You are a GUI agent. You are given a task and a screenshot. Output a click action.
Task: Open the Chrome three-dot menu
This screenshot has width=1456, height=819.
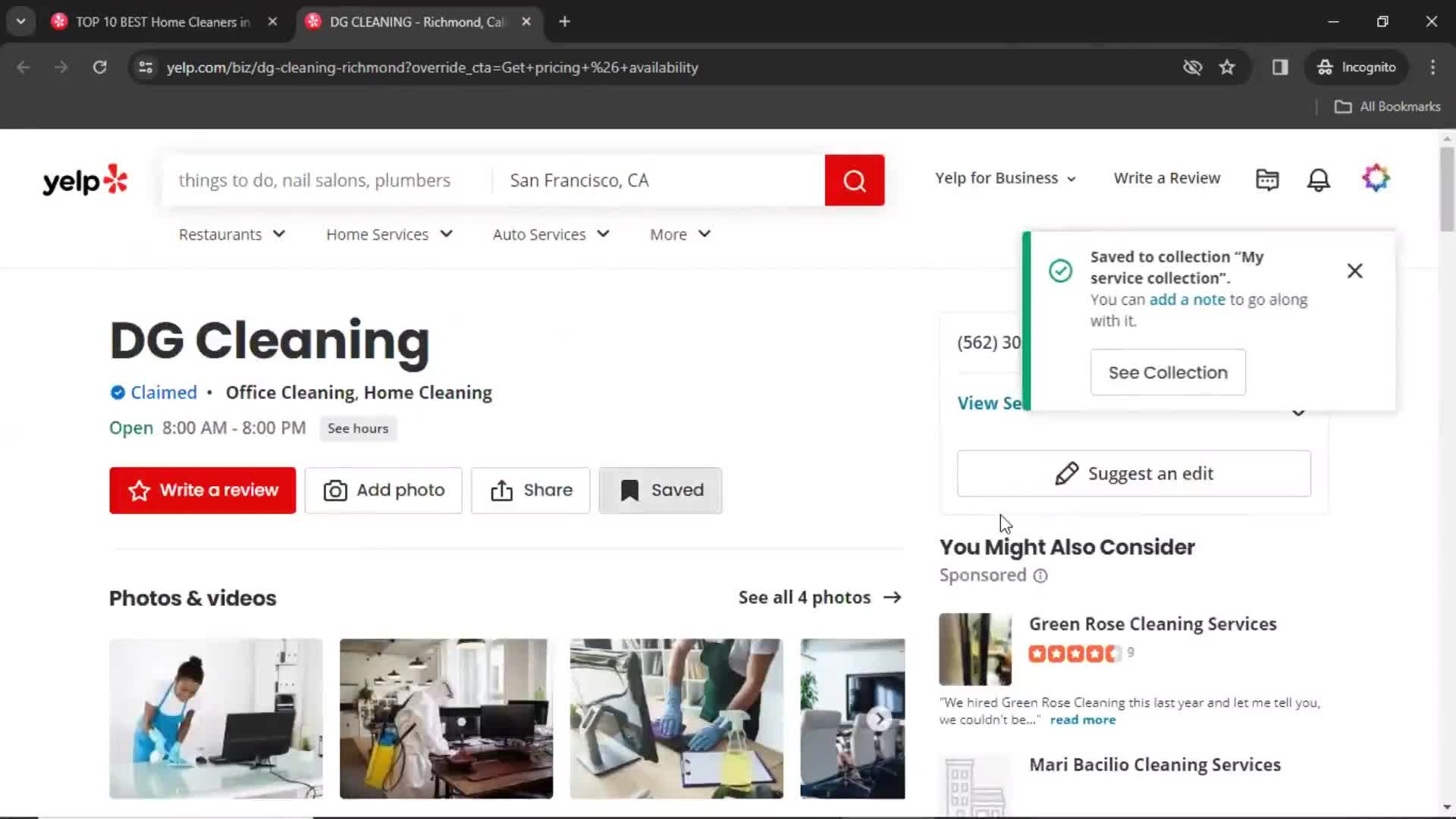coord(1432,67)
